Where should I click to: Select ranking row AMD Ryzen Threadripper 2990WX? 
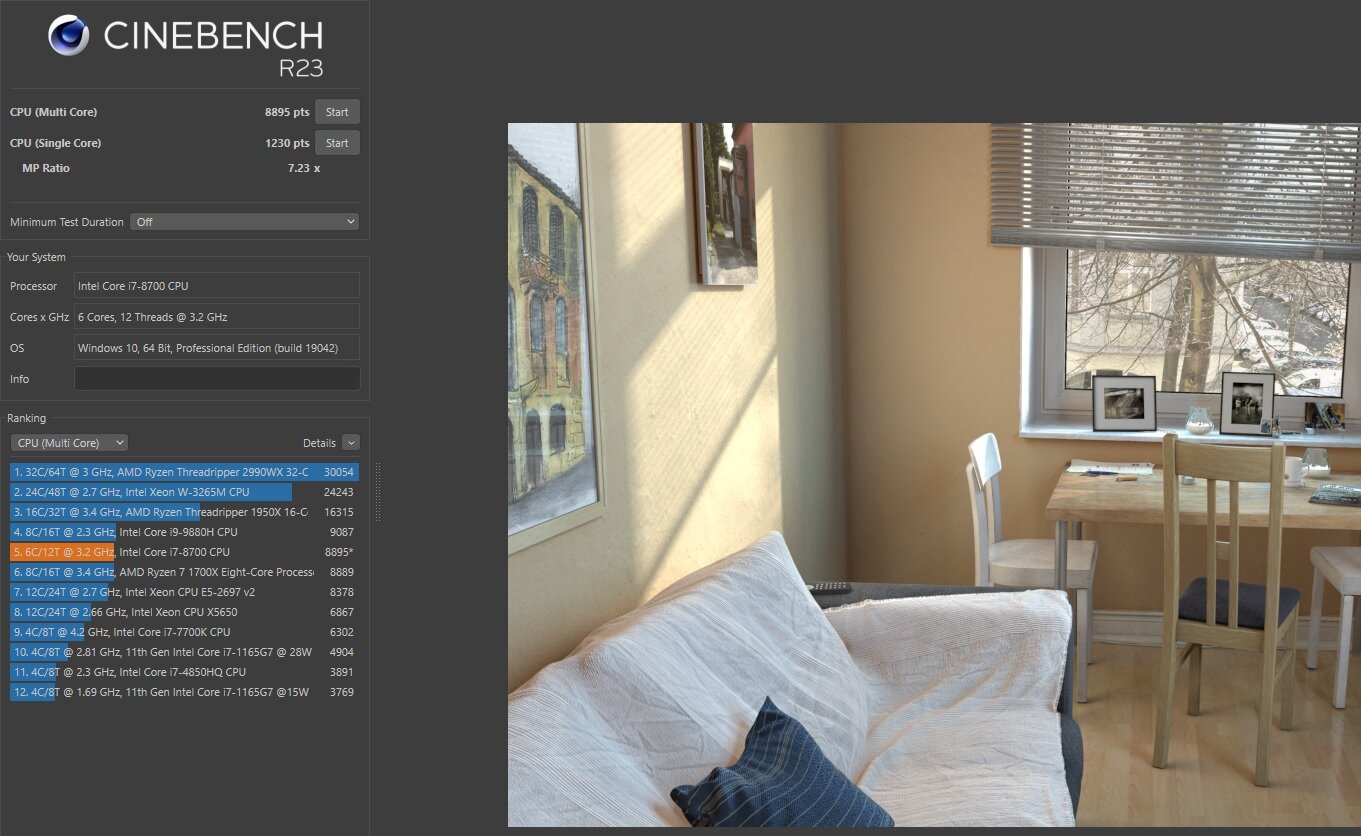pos(184,472)
